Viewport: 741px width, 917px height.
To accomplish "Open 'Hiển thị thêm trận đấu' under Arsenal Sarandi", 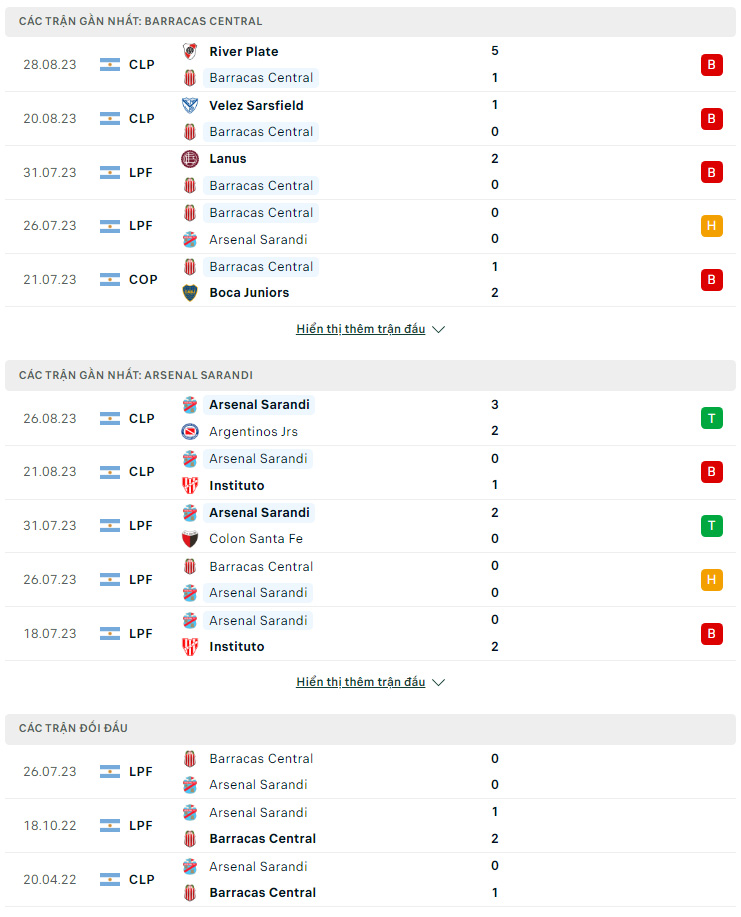I will [x=360, y=682].
